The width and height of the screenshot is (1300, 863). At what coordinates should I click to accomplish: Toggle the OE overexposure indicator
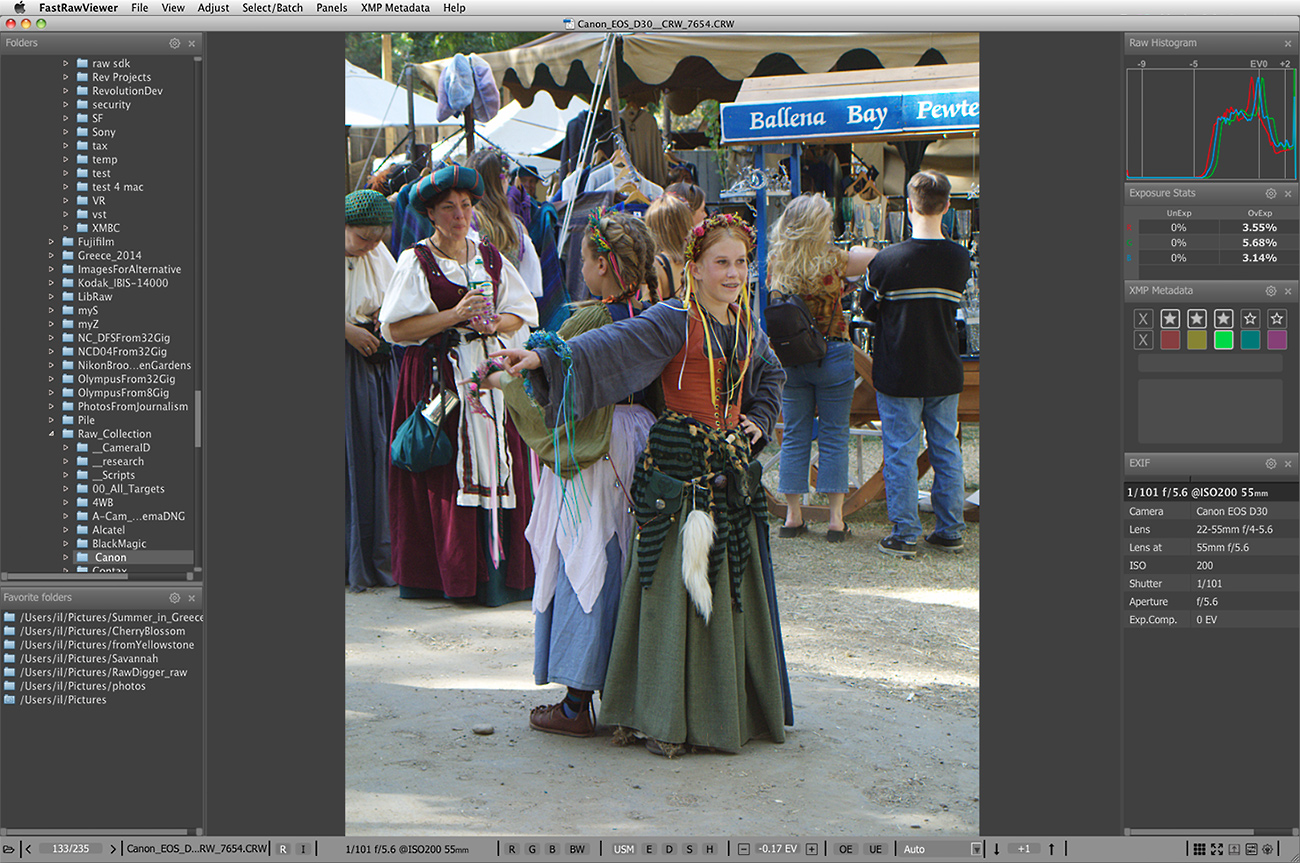845,849
